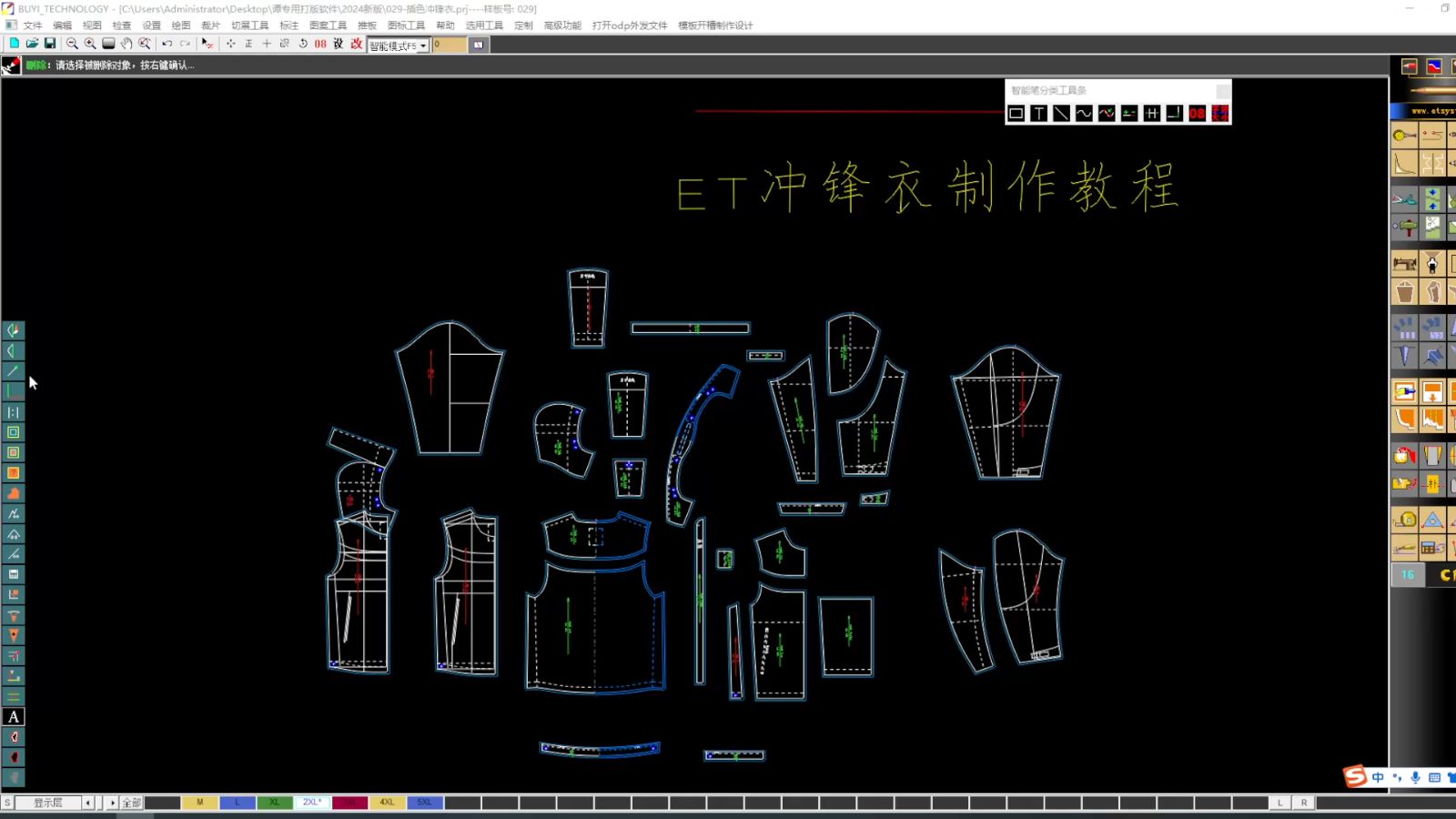The image size is (1456, 819).
Task: Click the L button at bottom right
Action: [1280, 803]
